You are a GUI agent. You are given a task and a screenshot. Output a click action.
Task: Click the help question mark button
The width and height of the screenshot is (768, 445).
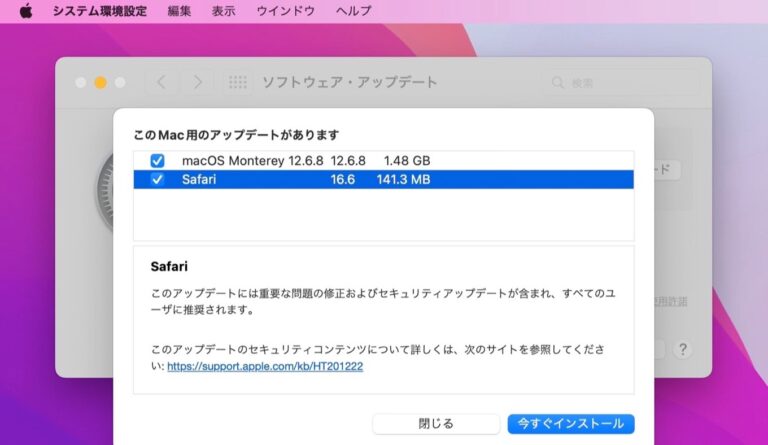683,349
